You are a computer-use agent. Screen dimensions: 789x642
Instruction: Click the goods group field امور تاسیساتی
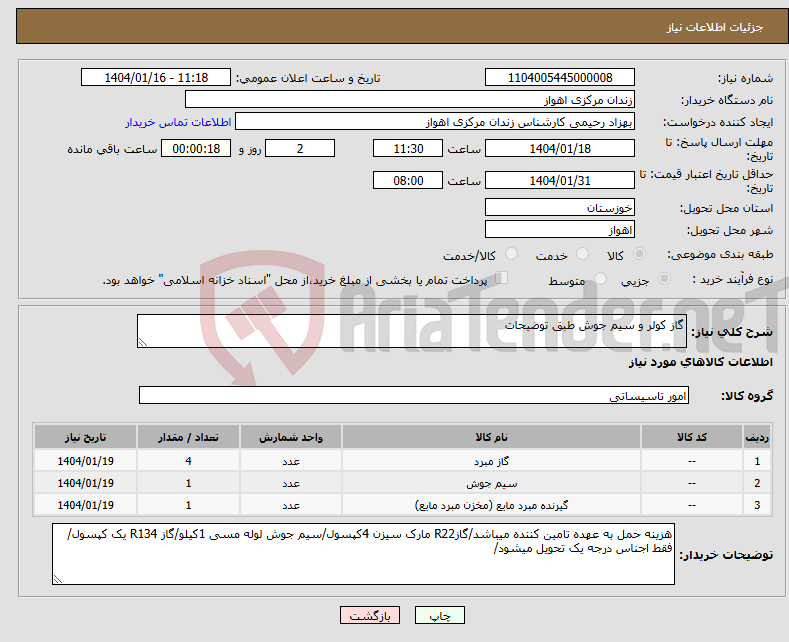pyautogui.click(x=414, y=395)
